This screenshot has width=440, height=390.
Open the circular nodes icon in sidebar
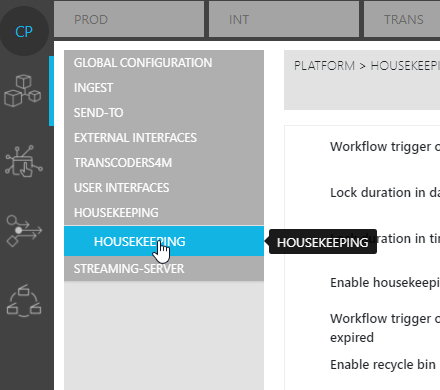(24, 300)
